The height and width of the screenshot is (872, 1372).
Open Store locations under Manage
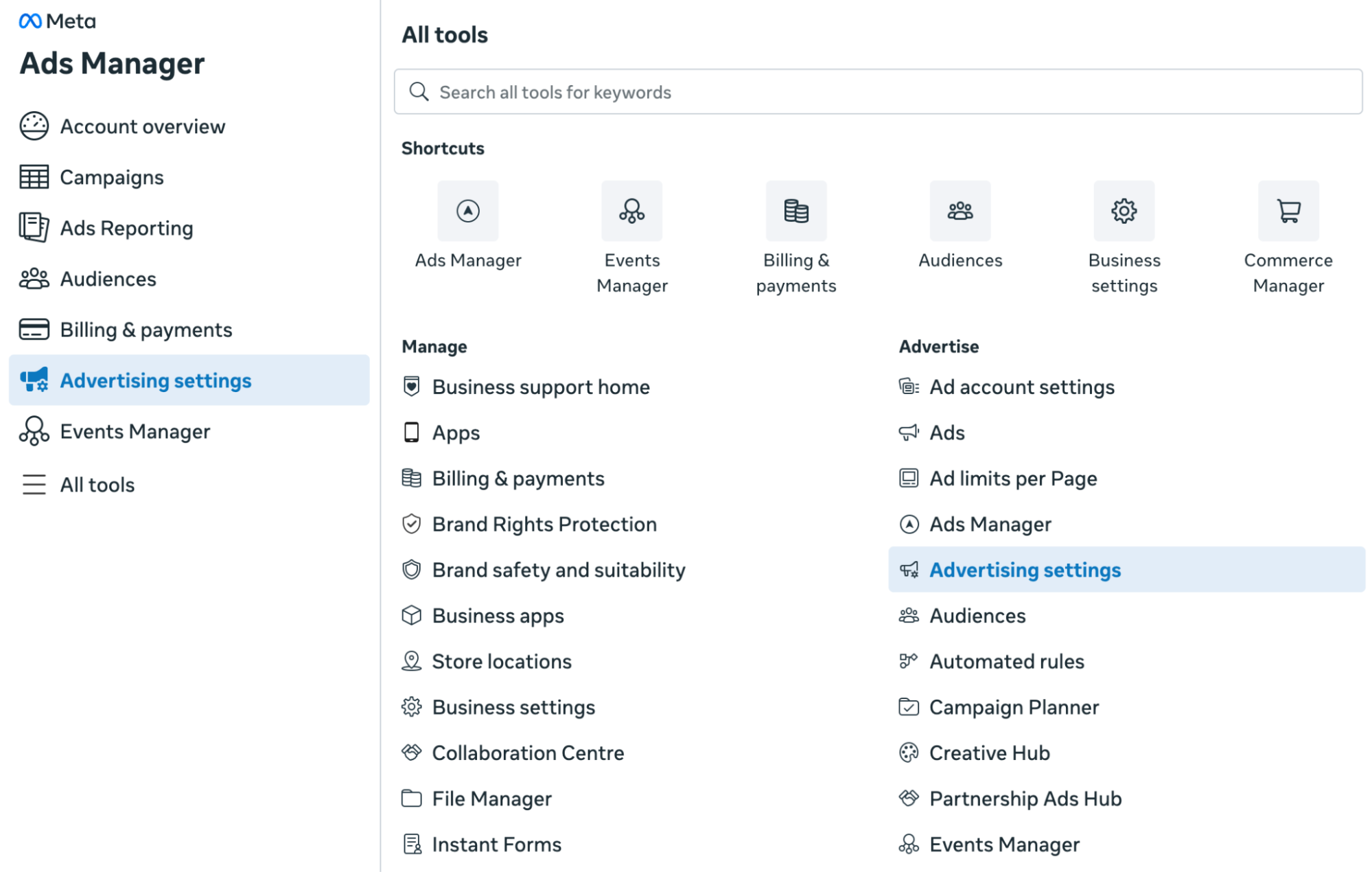501,662
